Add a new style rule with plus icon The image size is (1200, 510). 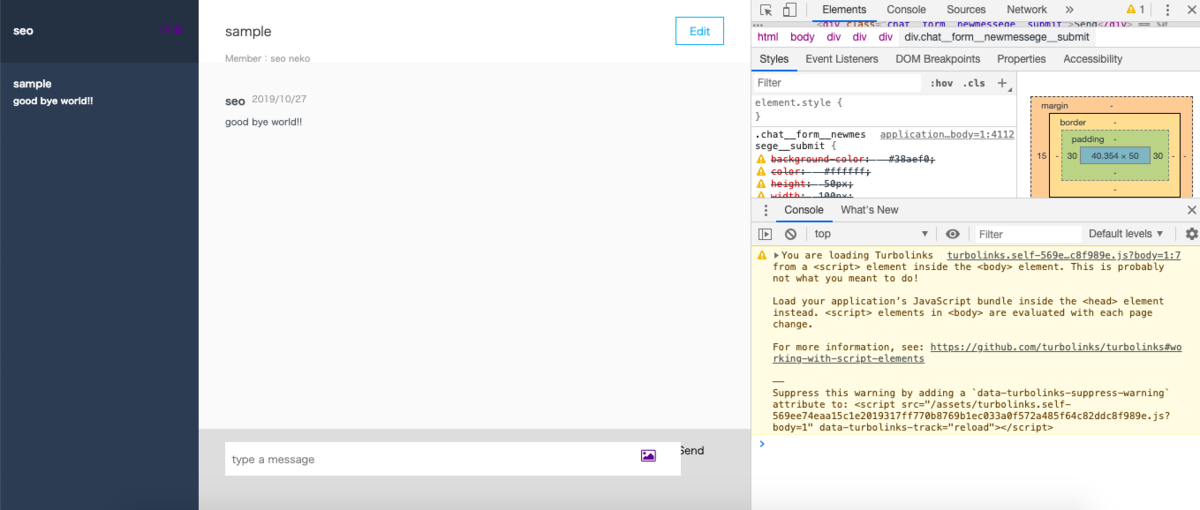coord(1002,83)
